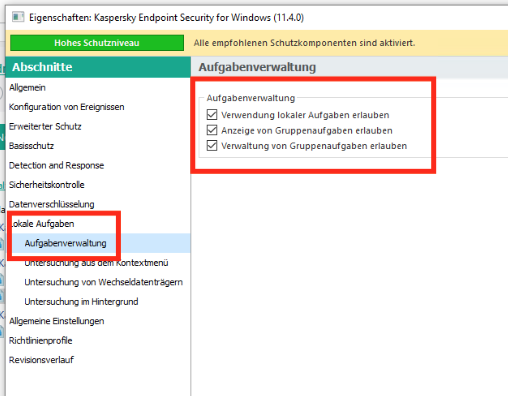Click the 'Aufgabenverwaltung' panel heading
This screenshot has height=396, width=508.
tap(257, 67)
